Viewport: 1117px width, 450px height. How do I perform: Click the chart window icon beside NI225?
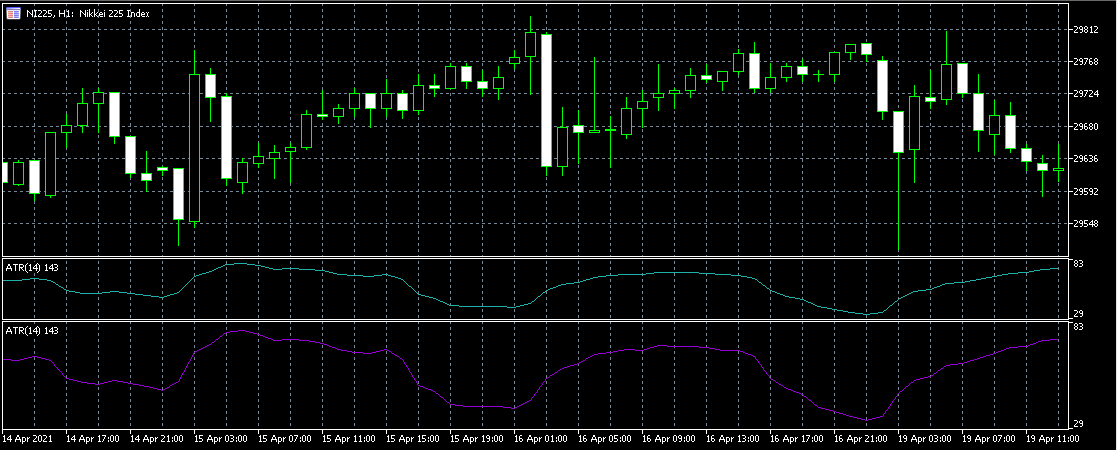point(14,14)
